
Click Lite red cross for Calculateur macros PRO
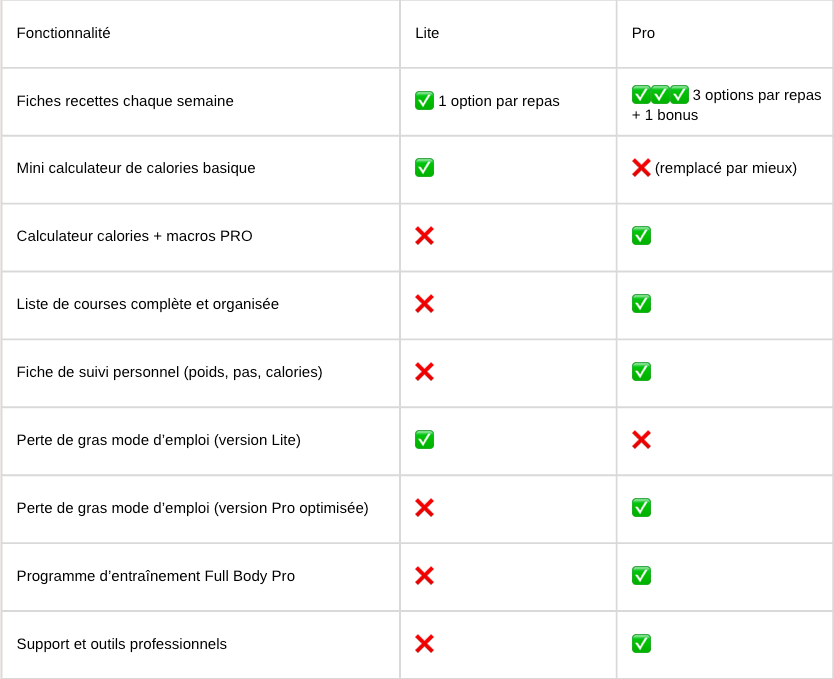[x=424, y=236]
